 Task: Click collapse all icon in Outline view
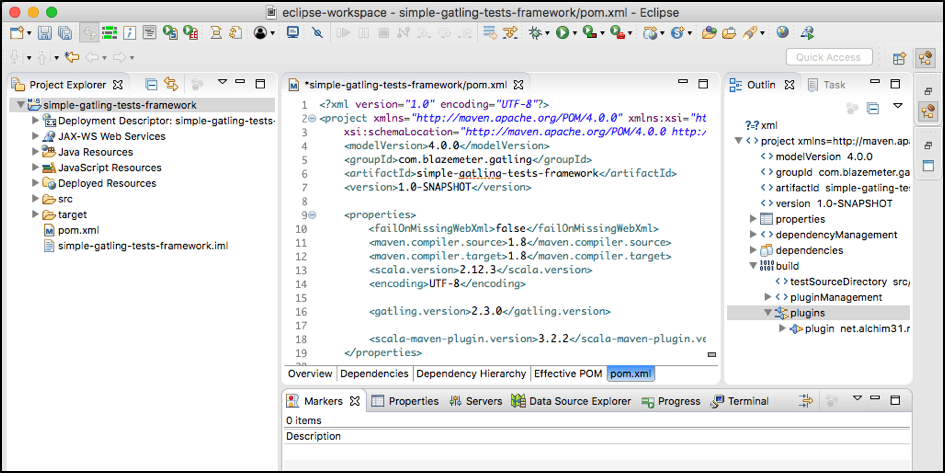872,107
